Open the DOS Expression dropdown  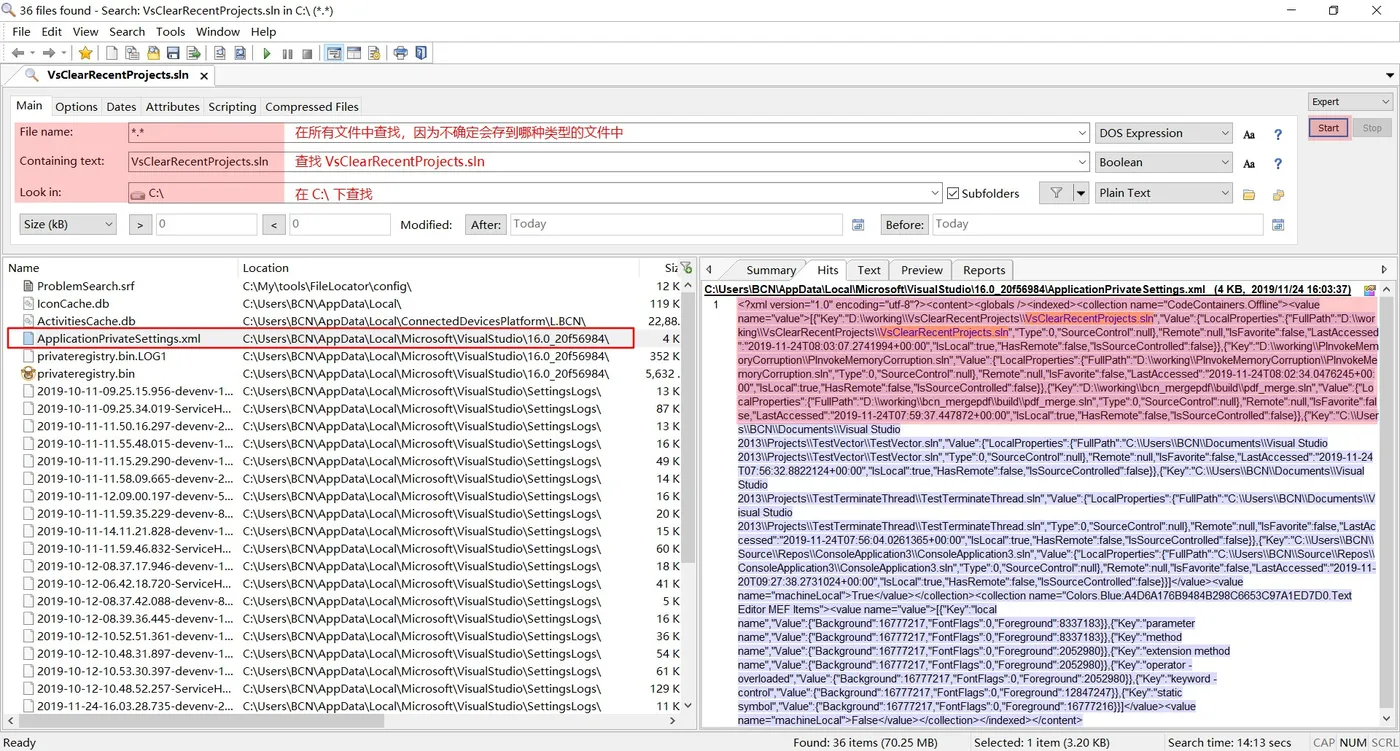1164,133
